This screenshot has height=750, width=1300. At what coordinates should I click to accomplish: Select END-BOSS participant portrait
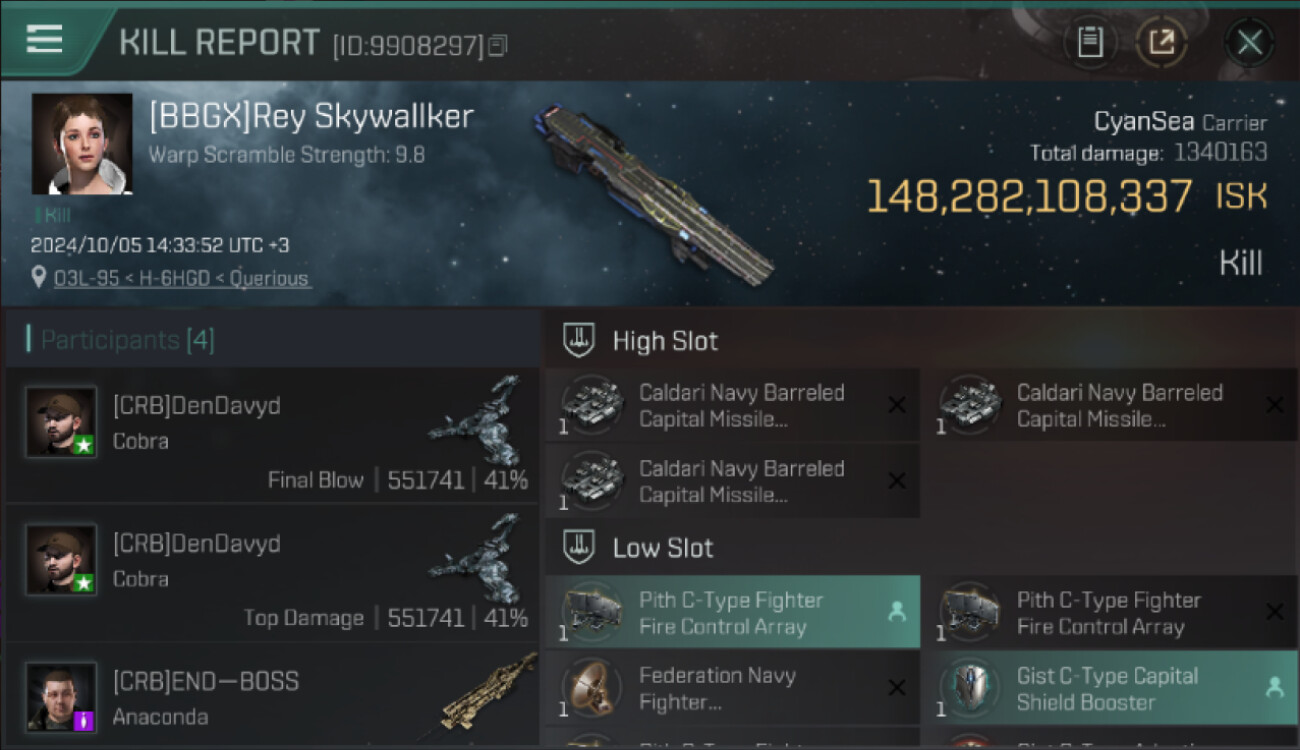pos(61,697)
